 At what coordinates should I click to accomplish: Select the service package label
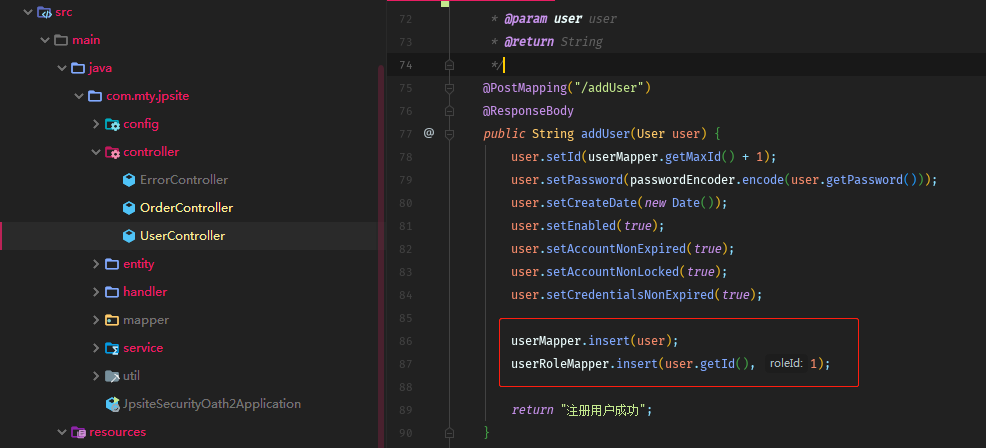(143, 348)
